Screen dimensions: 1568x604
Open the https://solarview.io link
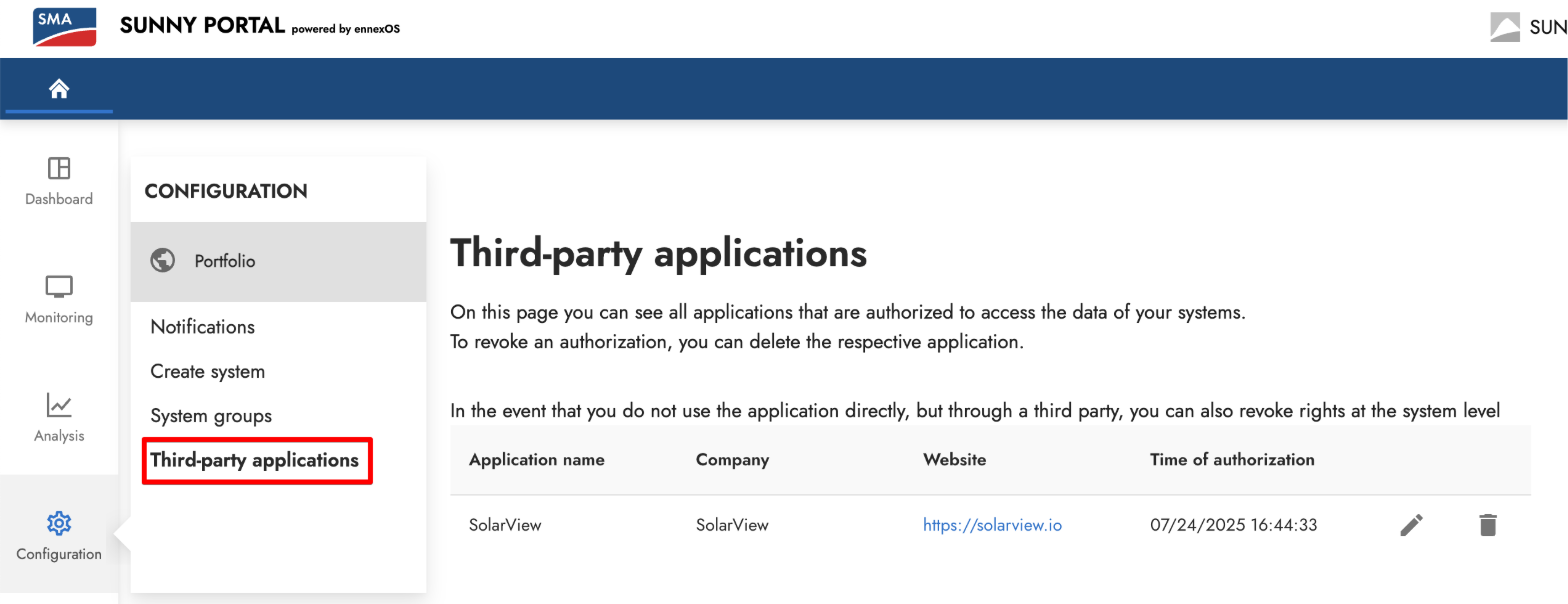click(992, 524)
